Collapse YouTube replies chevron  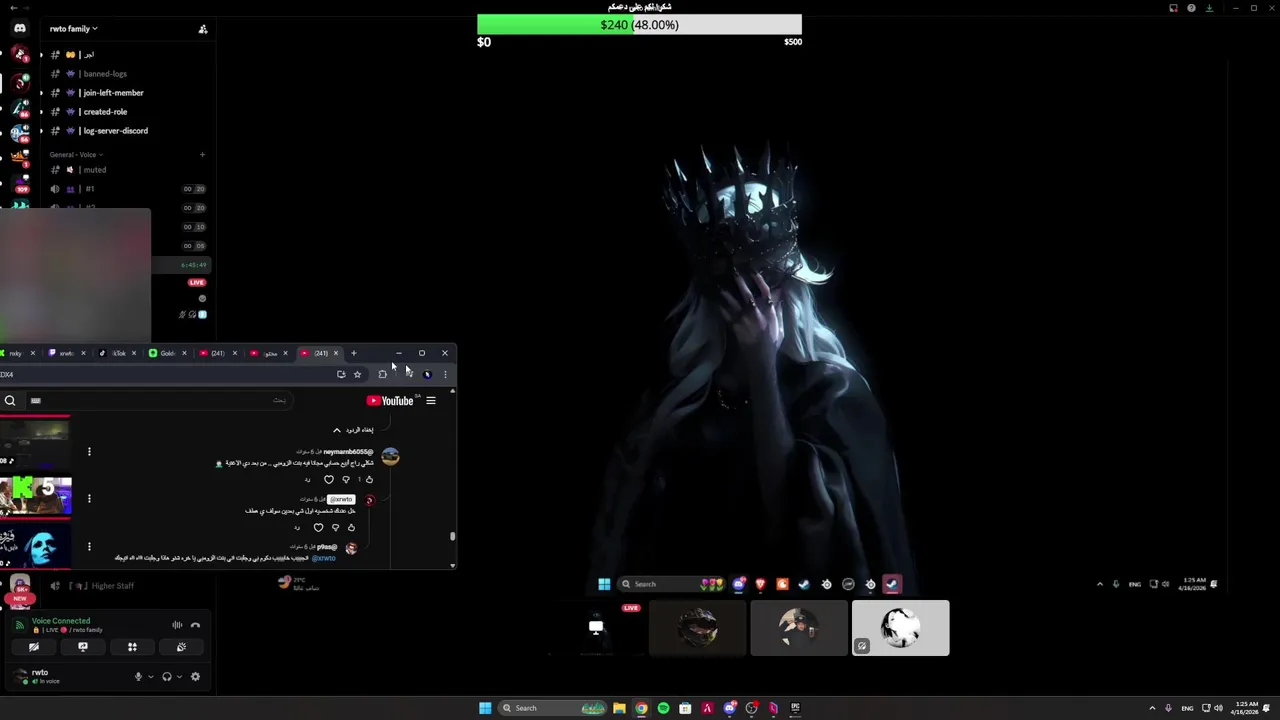pos(337,430)
